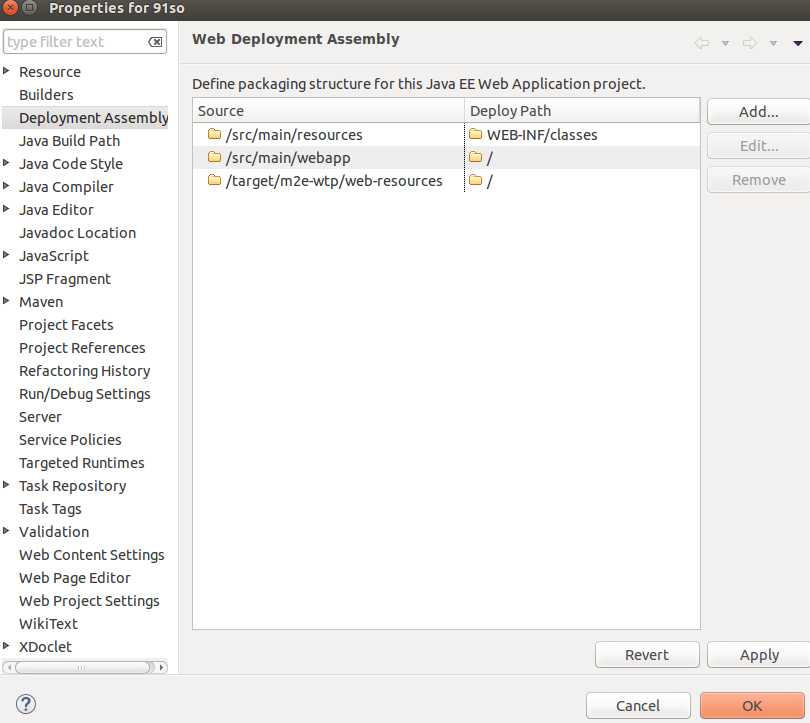Screen dimensions: 810x723
Task: Expand the Maven tree node
Action: [x=8, y=301]
